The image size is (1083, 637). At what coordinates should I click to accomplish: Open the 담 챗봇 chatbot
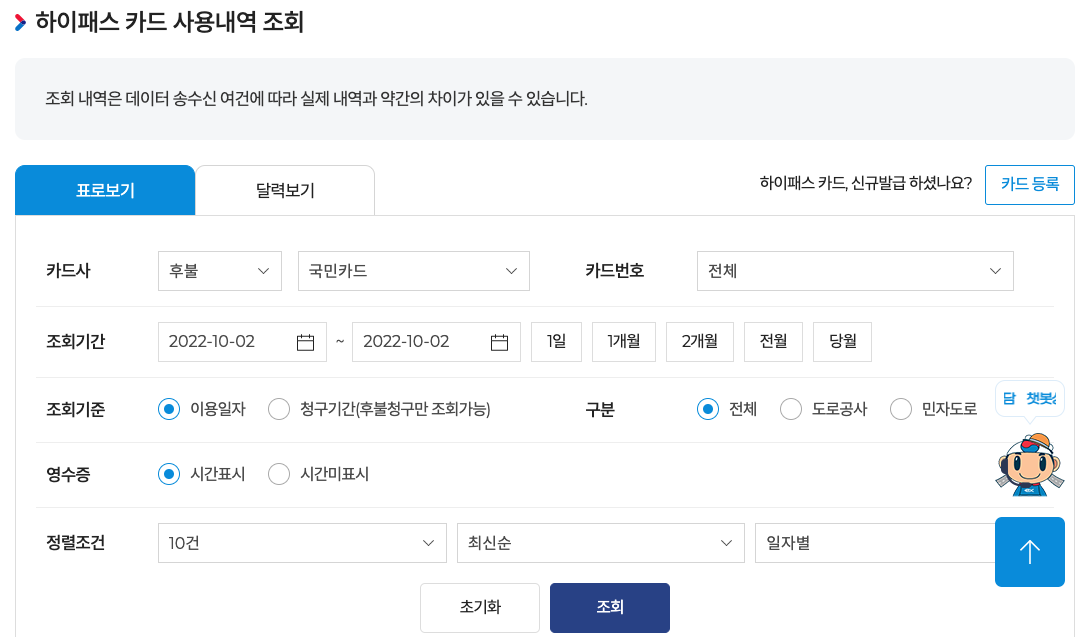tap(1029, 399)
